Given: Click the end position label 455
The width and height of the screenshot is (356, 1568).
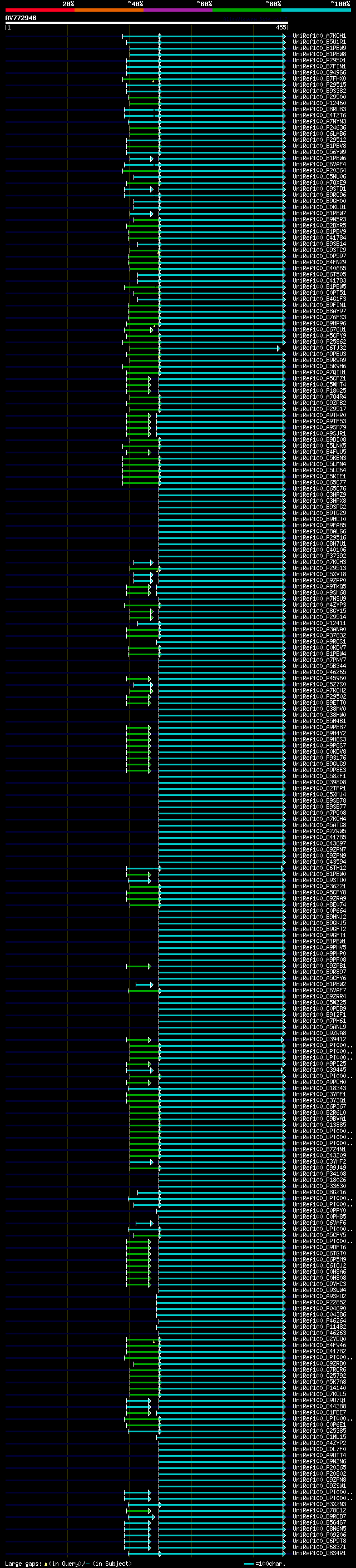Looking at the screenshot, I should [x=280, y=27].
